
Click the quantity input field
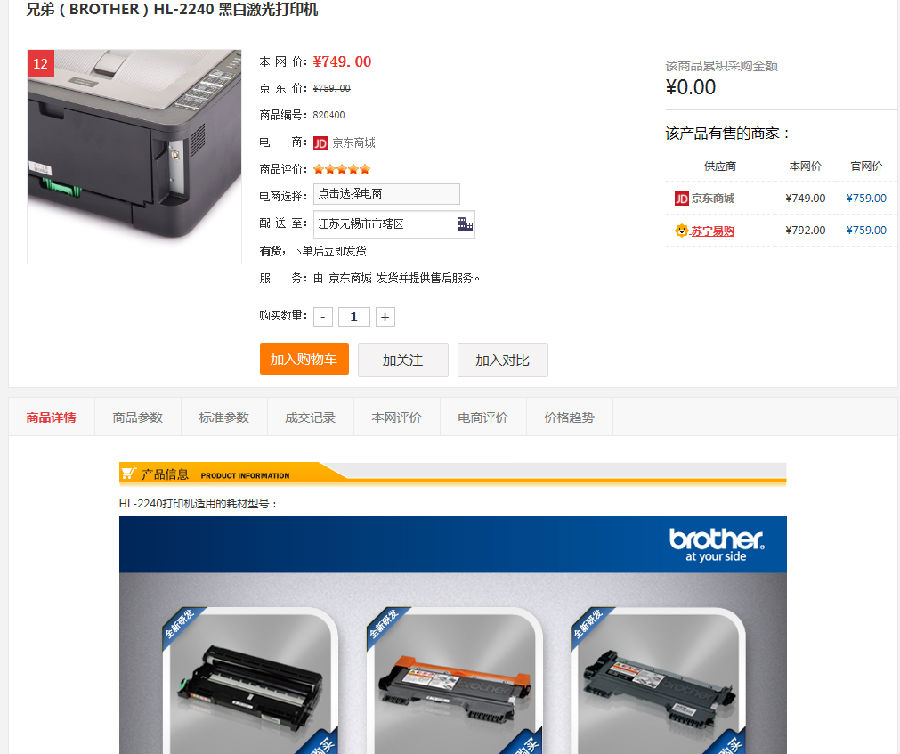click(x=354, y=317)
